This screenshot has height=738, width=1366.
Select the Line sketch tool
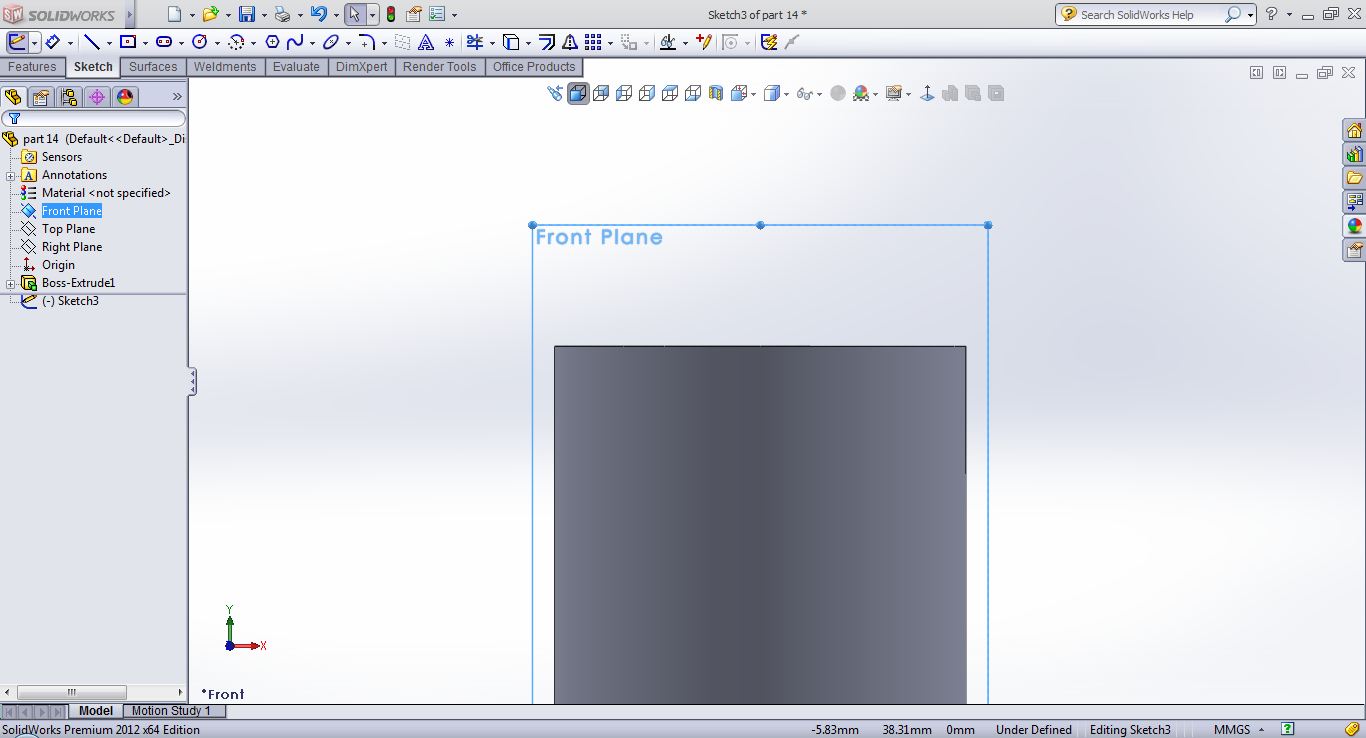[x=91, y=42]
